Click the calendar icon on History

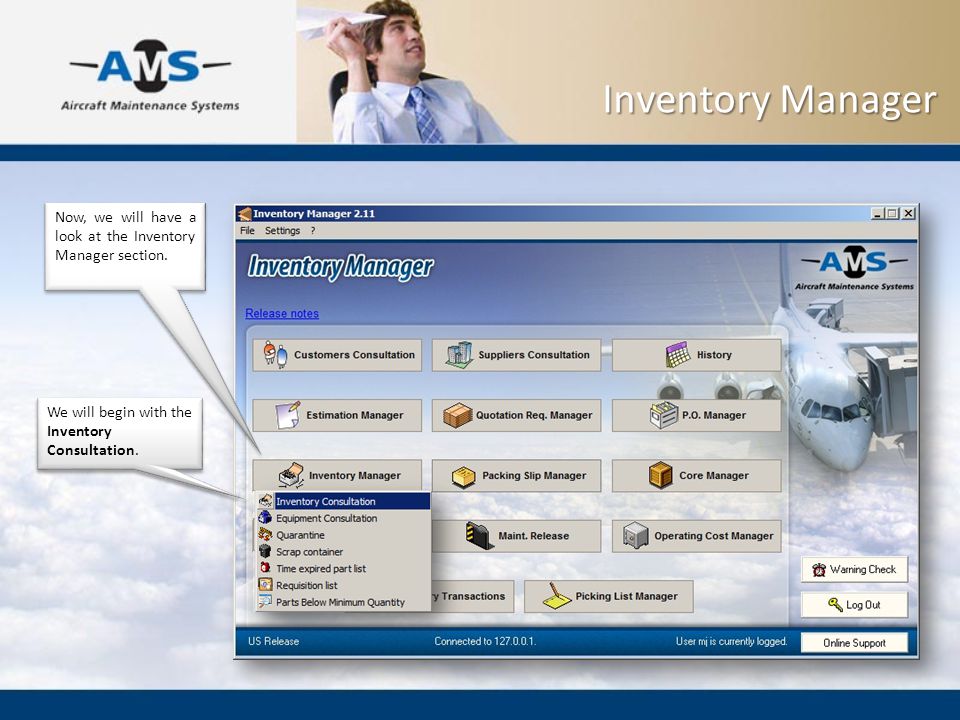(x=678, y=354)
